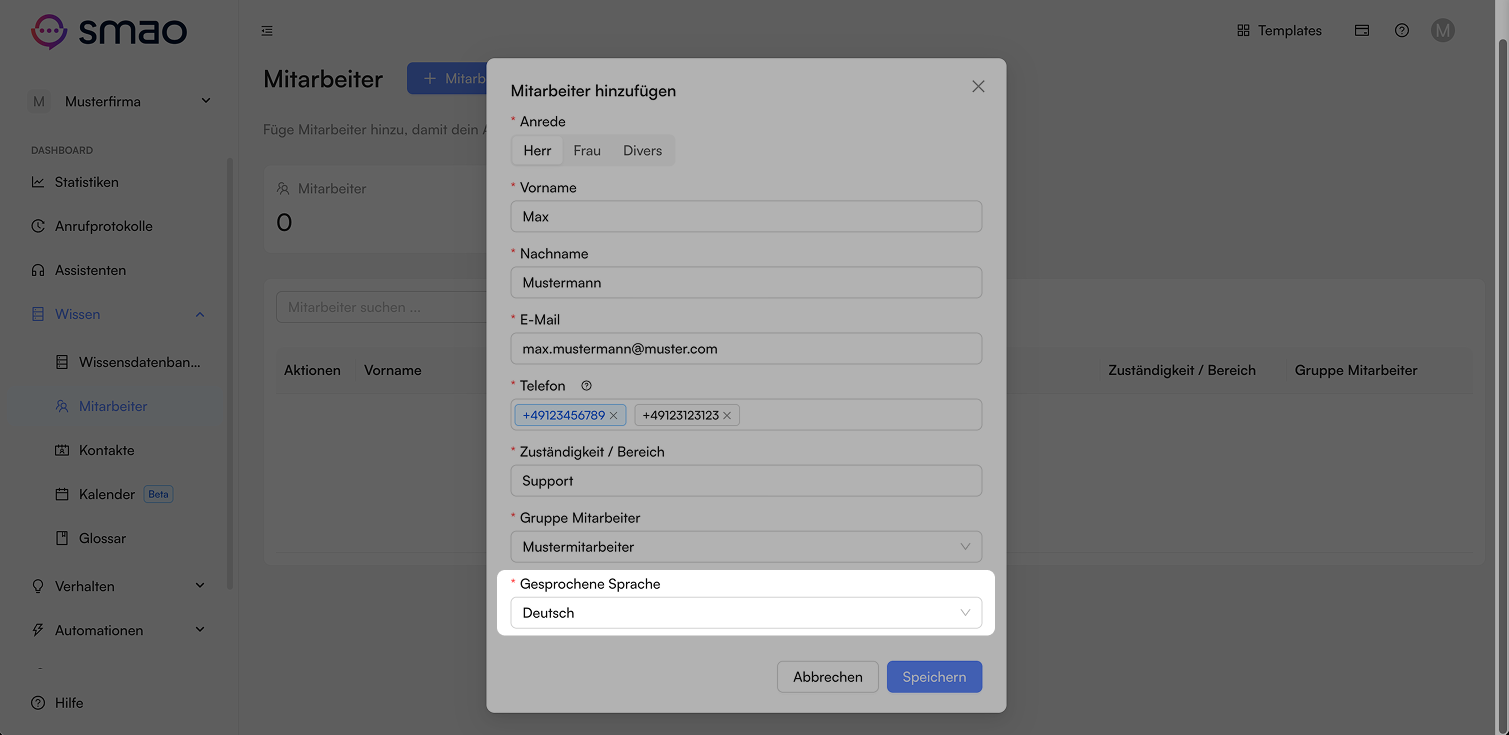Click the E-Mail input field
1509x735 pixels.
coord(746,348)
